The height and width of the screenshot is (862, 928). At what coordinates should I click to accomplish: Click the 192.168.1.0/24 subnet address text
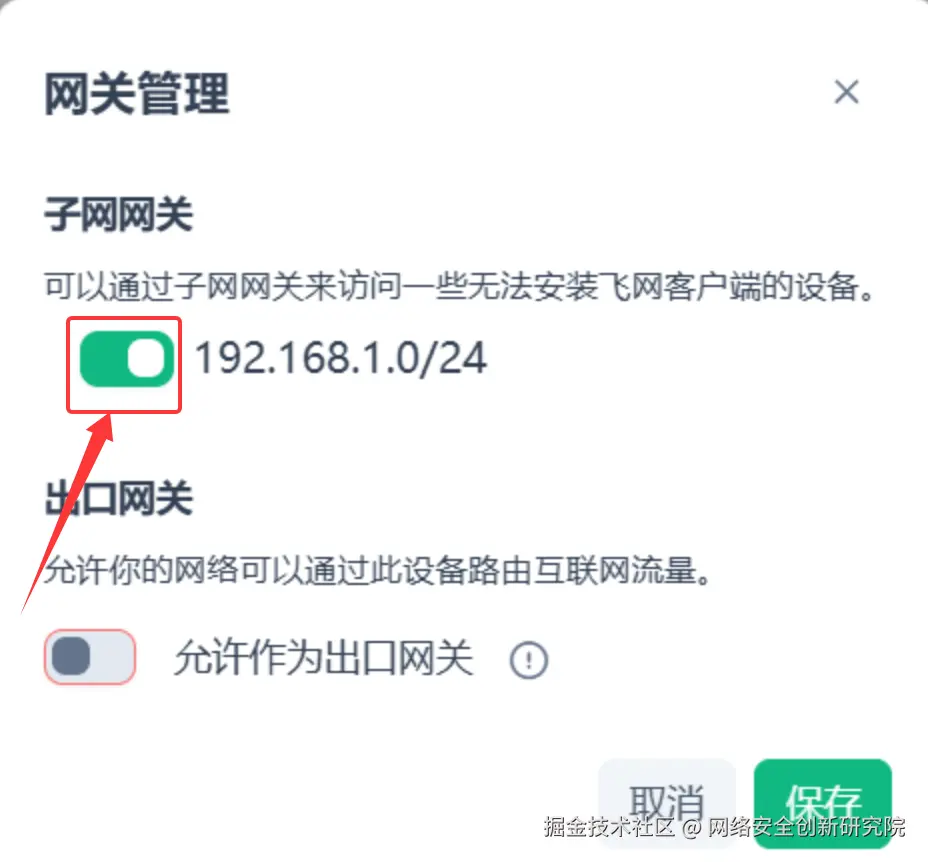pos(341,359)
